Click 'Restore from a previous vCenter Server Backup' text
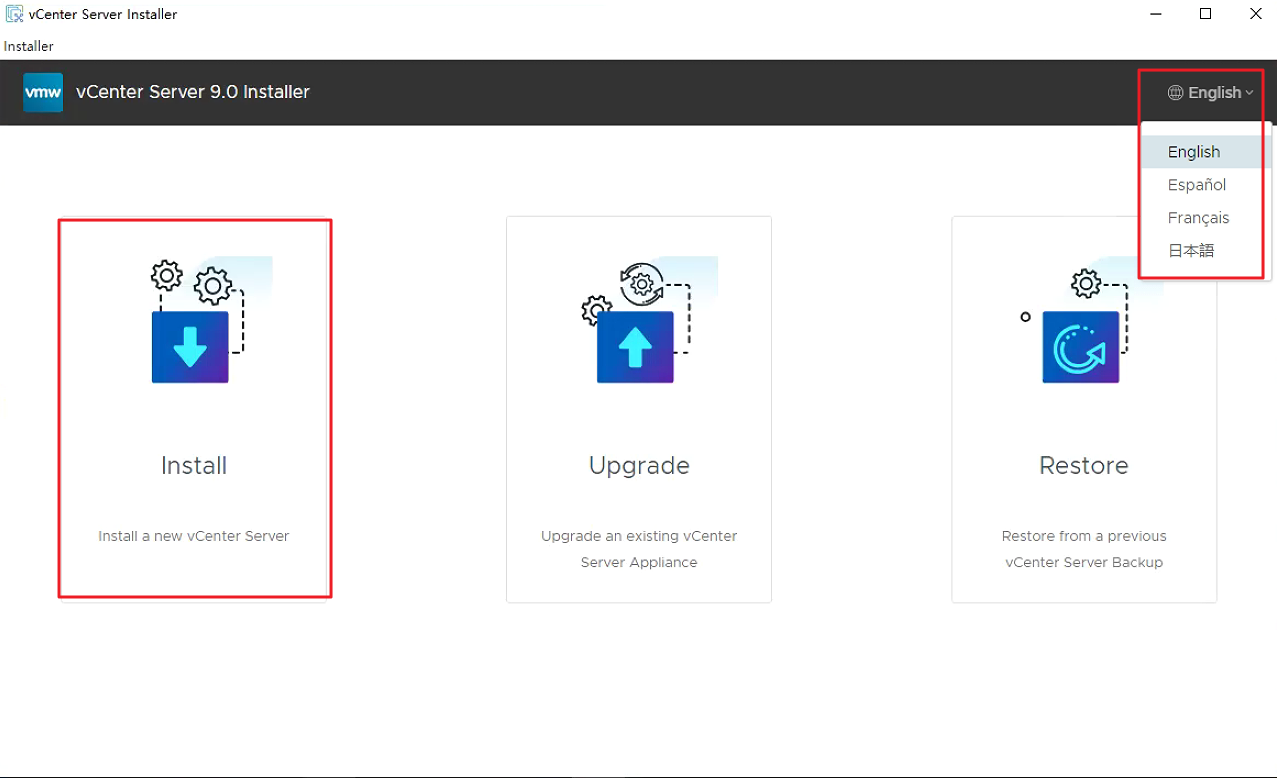 (x=1084, y=549)
